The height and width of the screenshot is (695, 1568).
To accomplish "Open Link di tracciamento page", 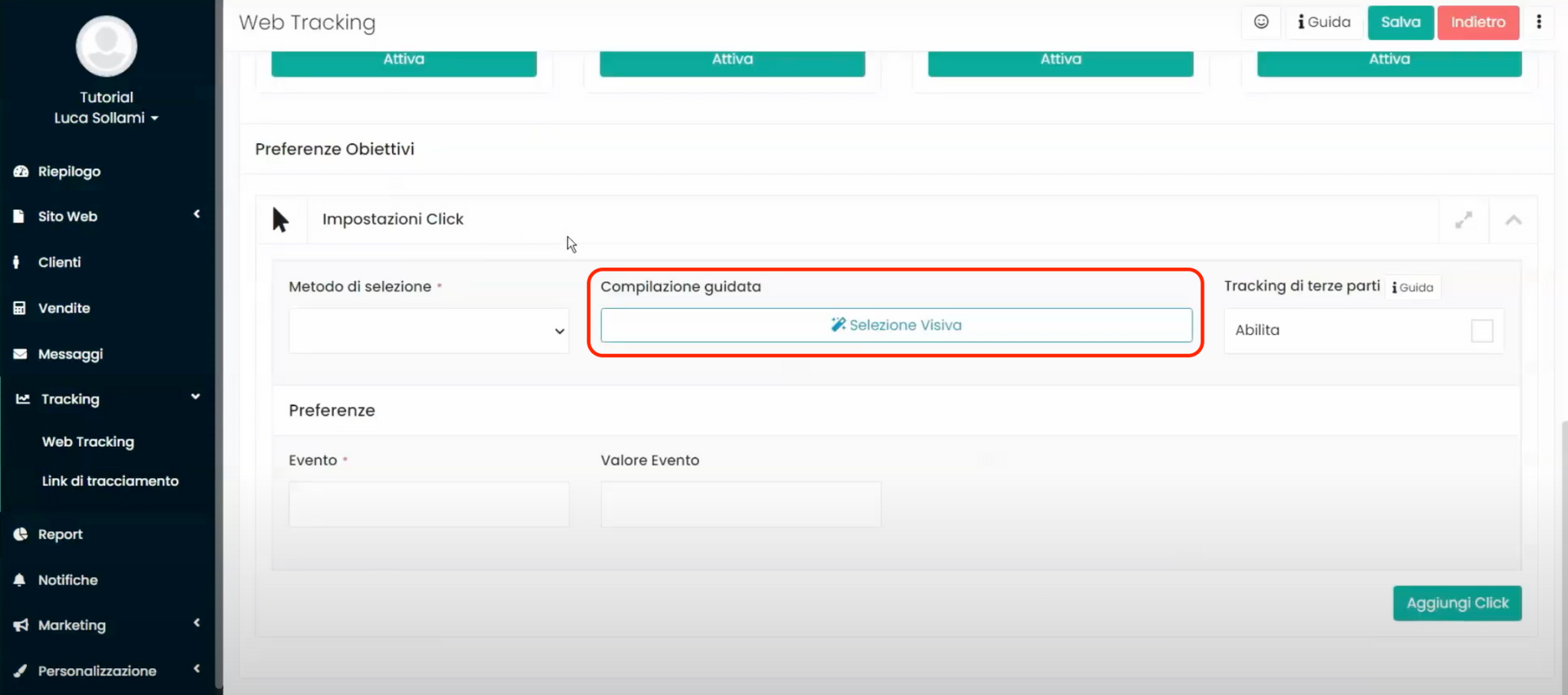I will point(110,481).
